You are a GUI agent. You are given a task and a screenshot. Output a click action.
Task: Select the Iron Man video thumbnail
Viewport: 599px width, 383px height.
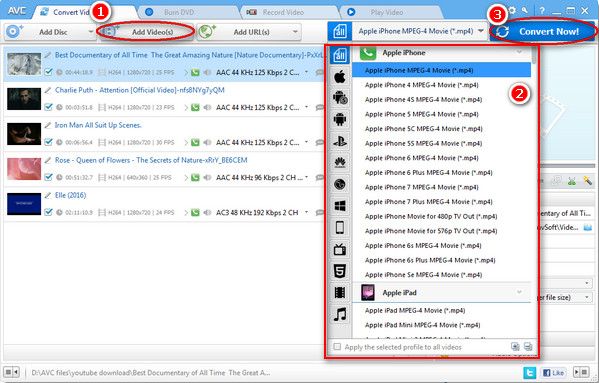(24, 134)
